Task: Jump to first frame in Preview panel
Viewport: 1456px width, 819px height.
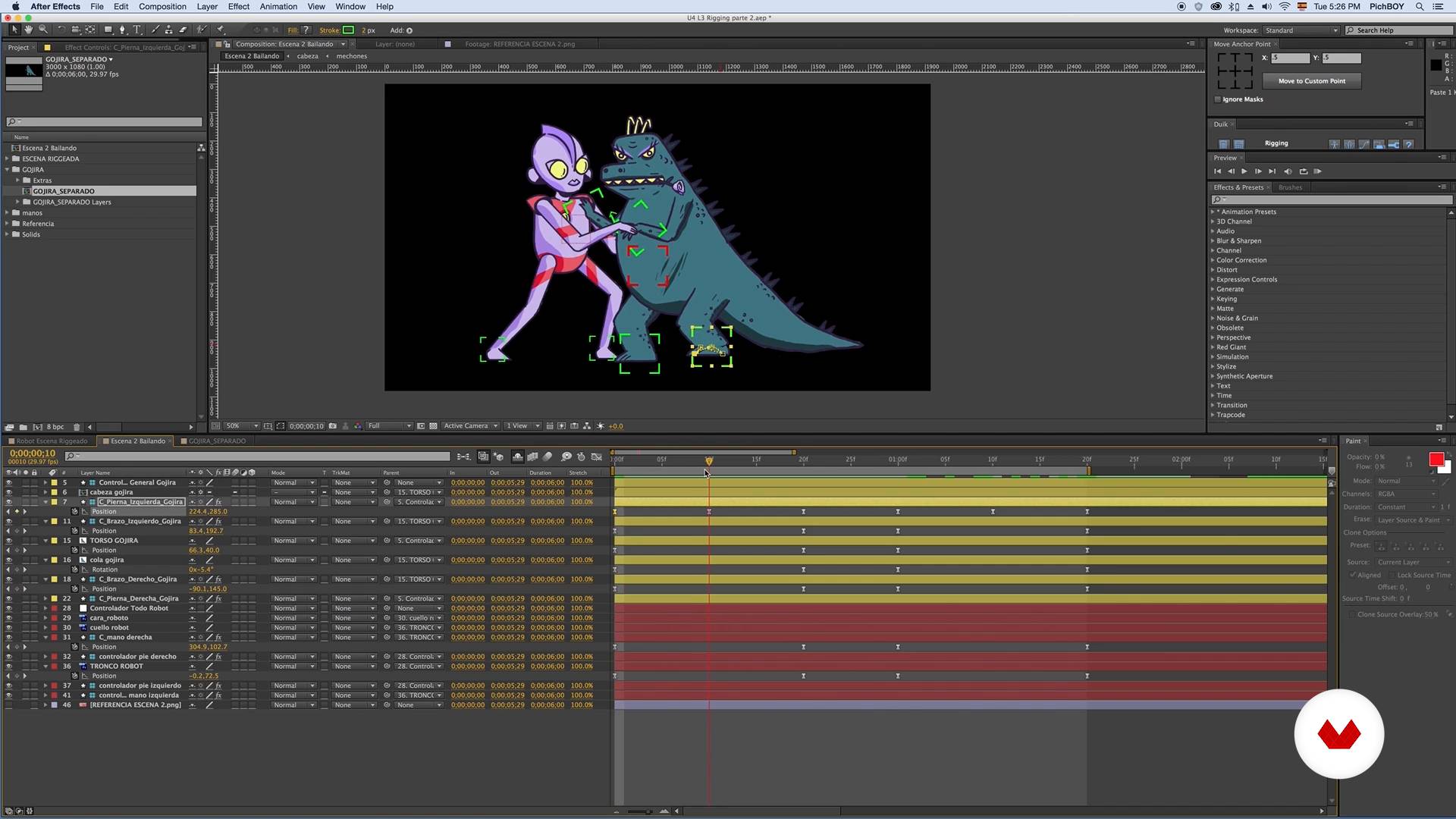Action: tap(1217, 171)
